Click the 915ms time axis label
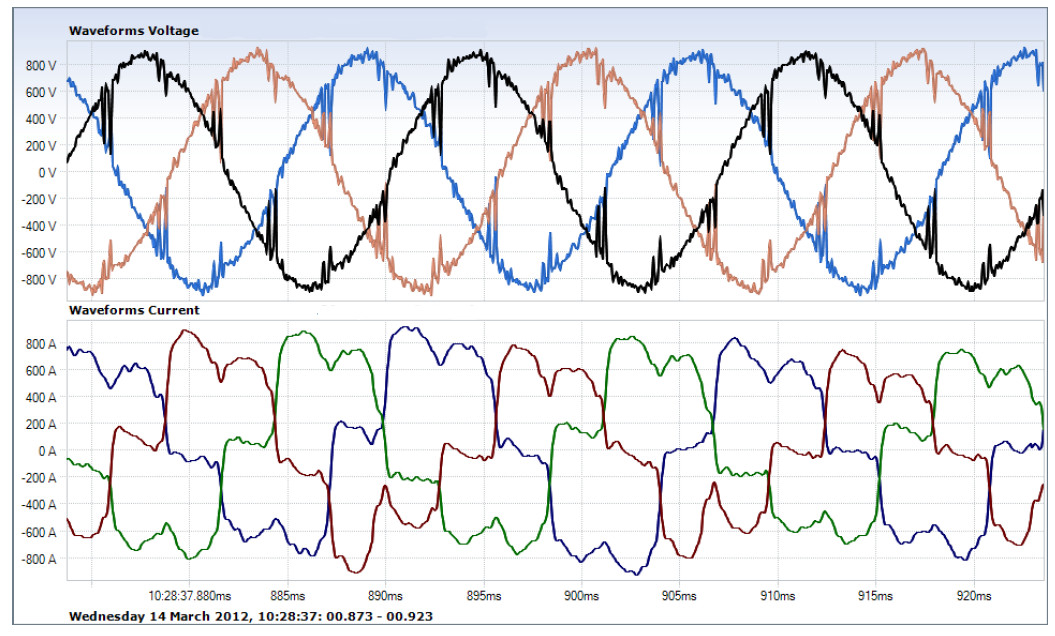The width and height of the screenshot is (1055, 636). coord(874,595)
